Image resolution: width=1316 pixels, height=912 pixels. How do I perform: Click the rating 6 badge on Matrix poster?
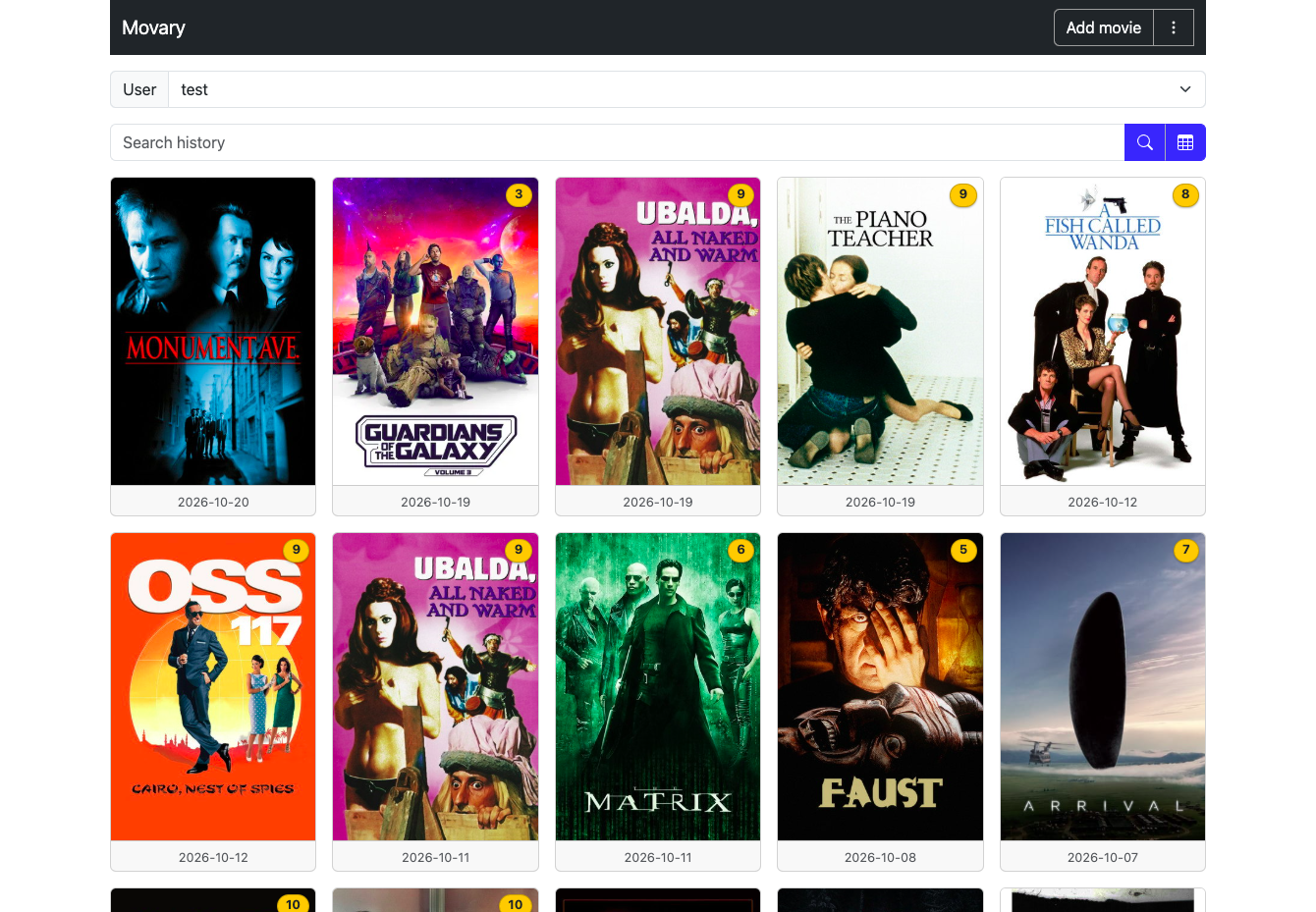point(740,550)
